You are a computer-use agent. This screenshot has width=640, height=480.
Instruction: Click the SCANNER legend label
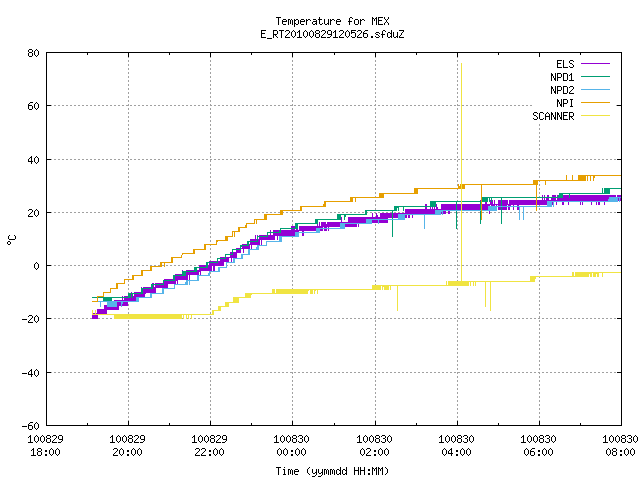pyautogui.click(x=553, y=116)
